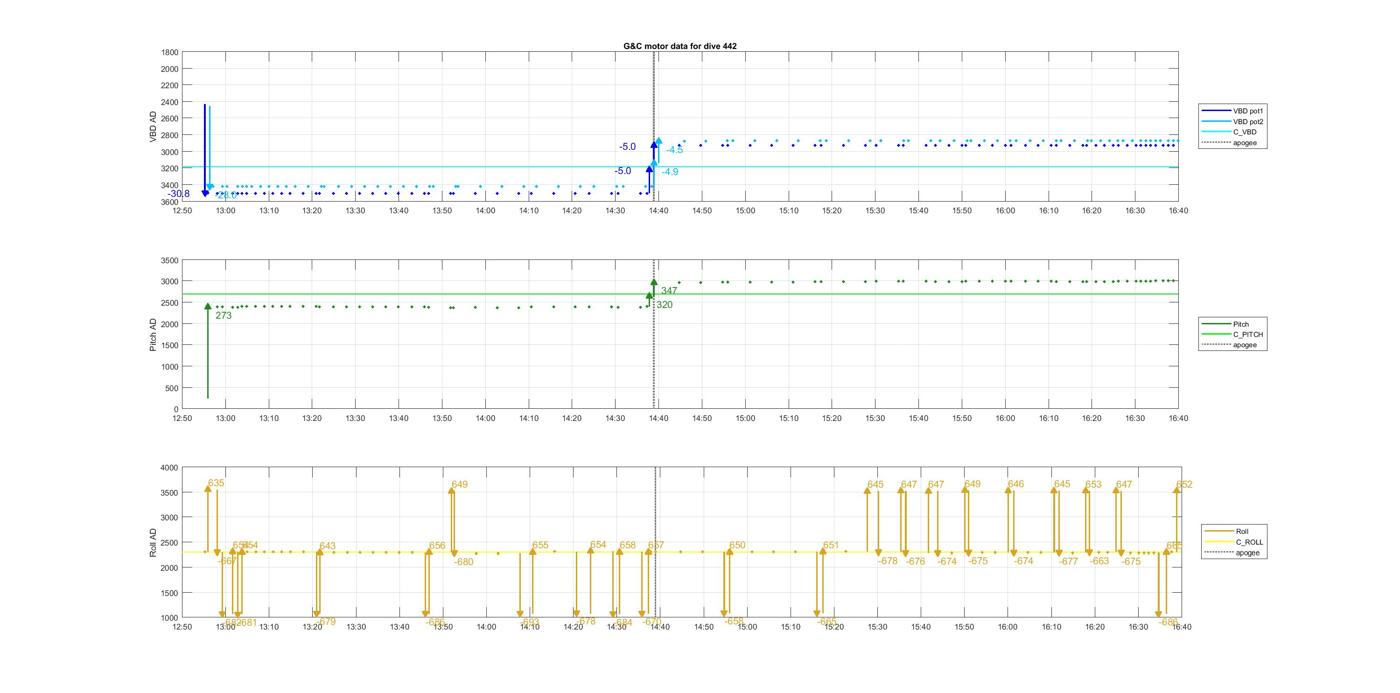Click the 3600 tick on VBD axis
The width and height of the screenshot is (1400, 693).
click(170, 202)
